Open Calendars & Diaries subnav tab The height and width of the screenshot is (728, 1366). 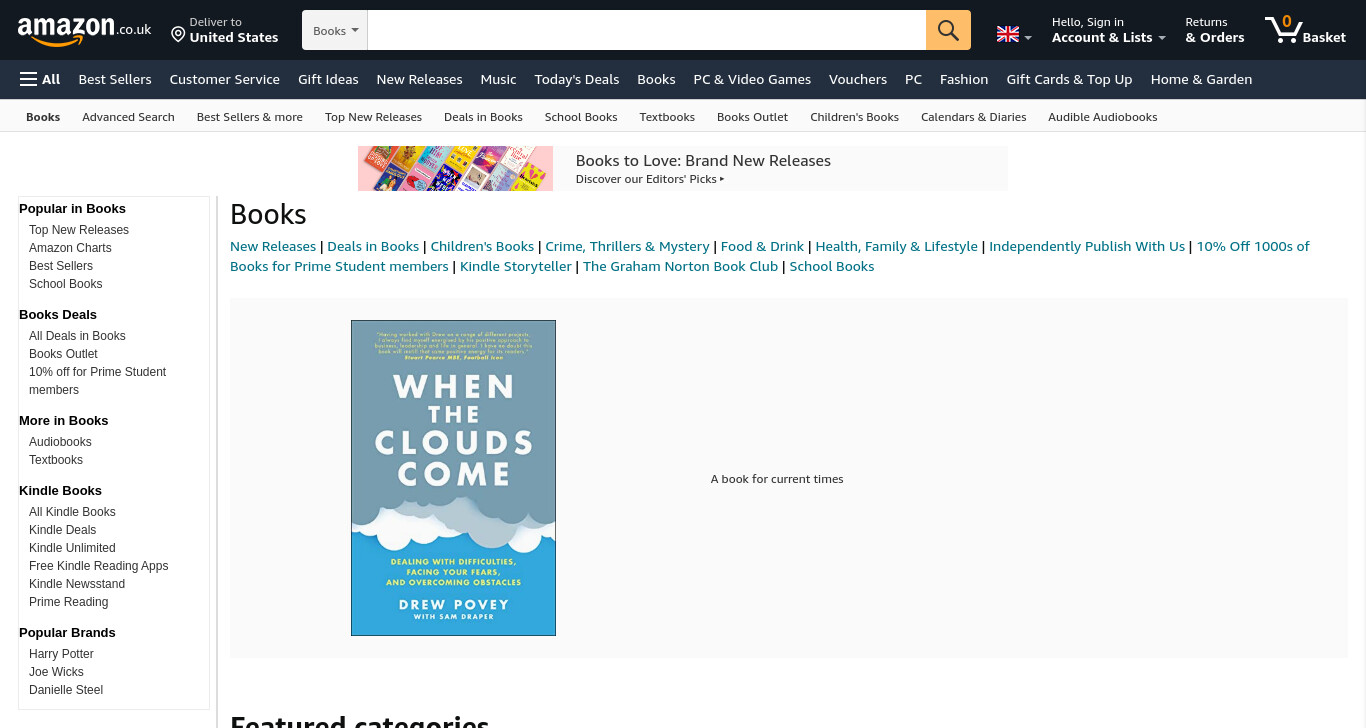point(973,117)
